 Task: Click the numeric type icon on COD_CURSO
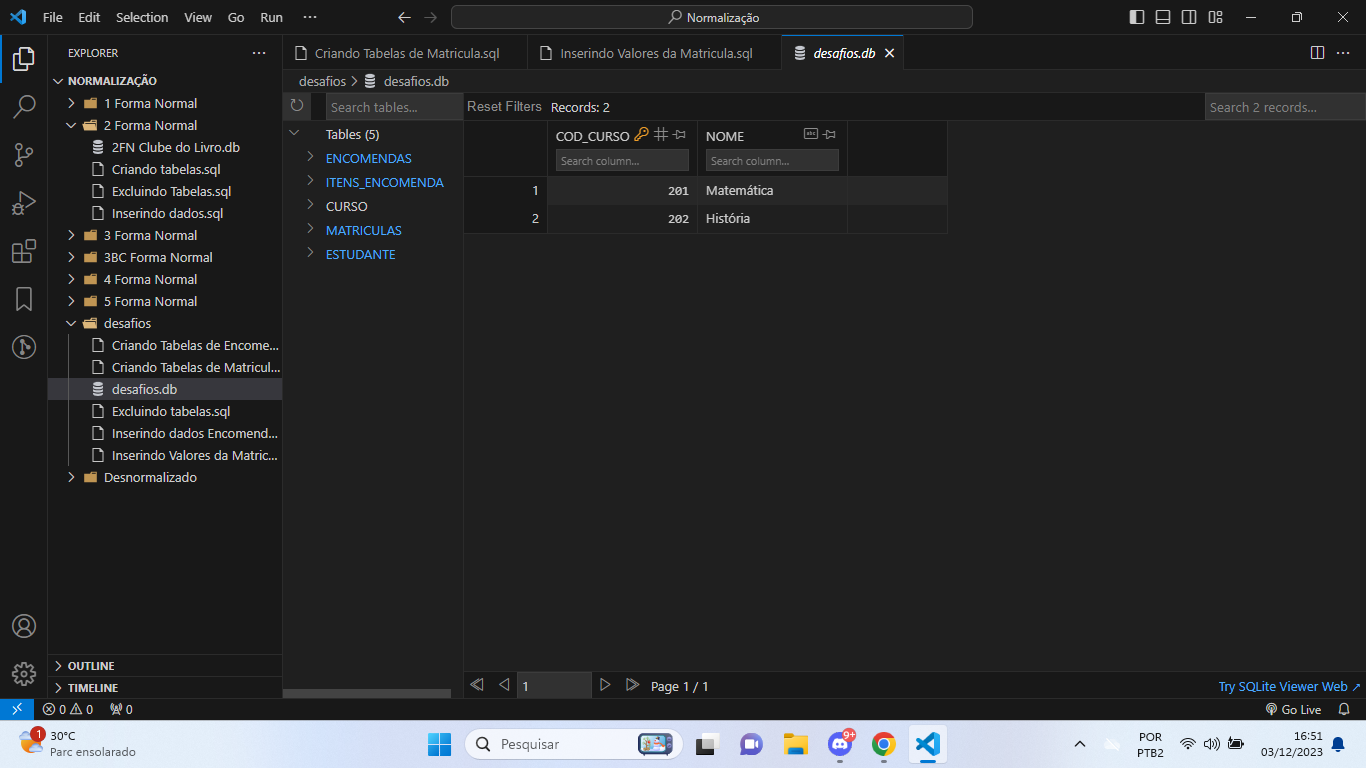coord(661,134)
